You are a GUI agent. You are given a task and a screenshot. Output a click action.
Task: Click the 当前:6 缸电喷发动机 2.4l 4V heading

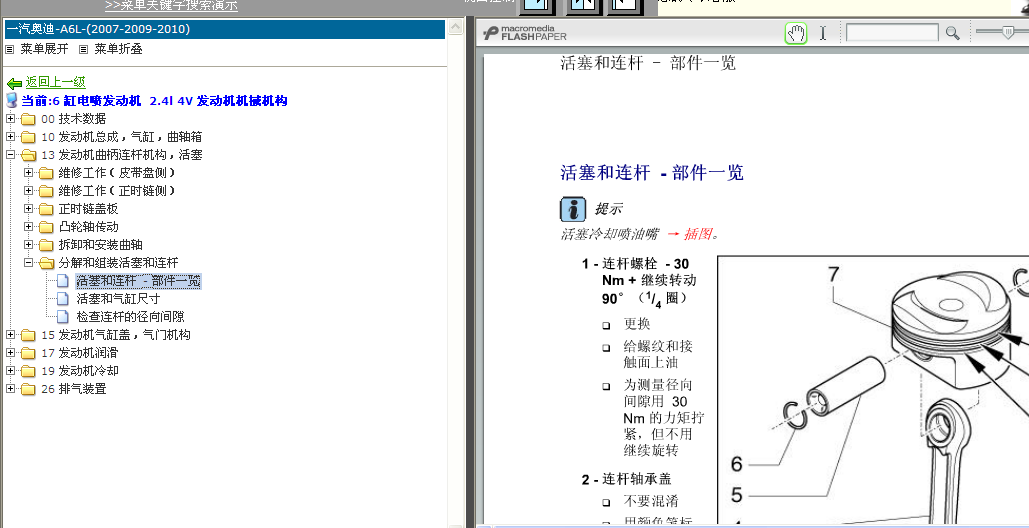[154, 101]
